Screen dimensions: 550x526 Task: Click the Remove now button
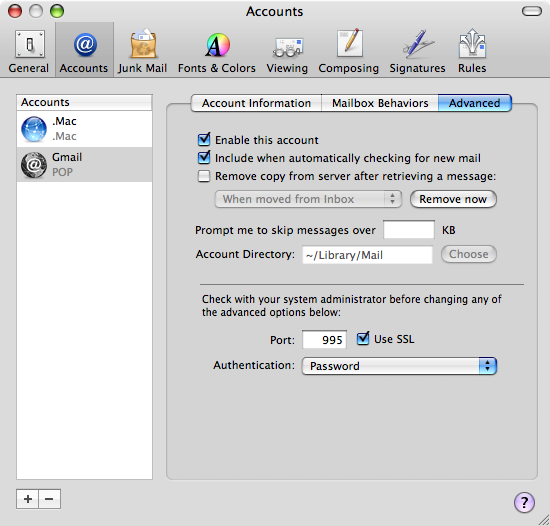pyautogui.click(x=453, y=199)
